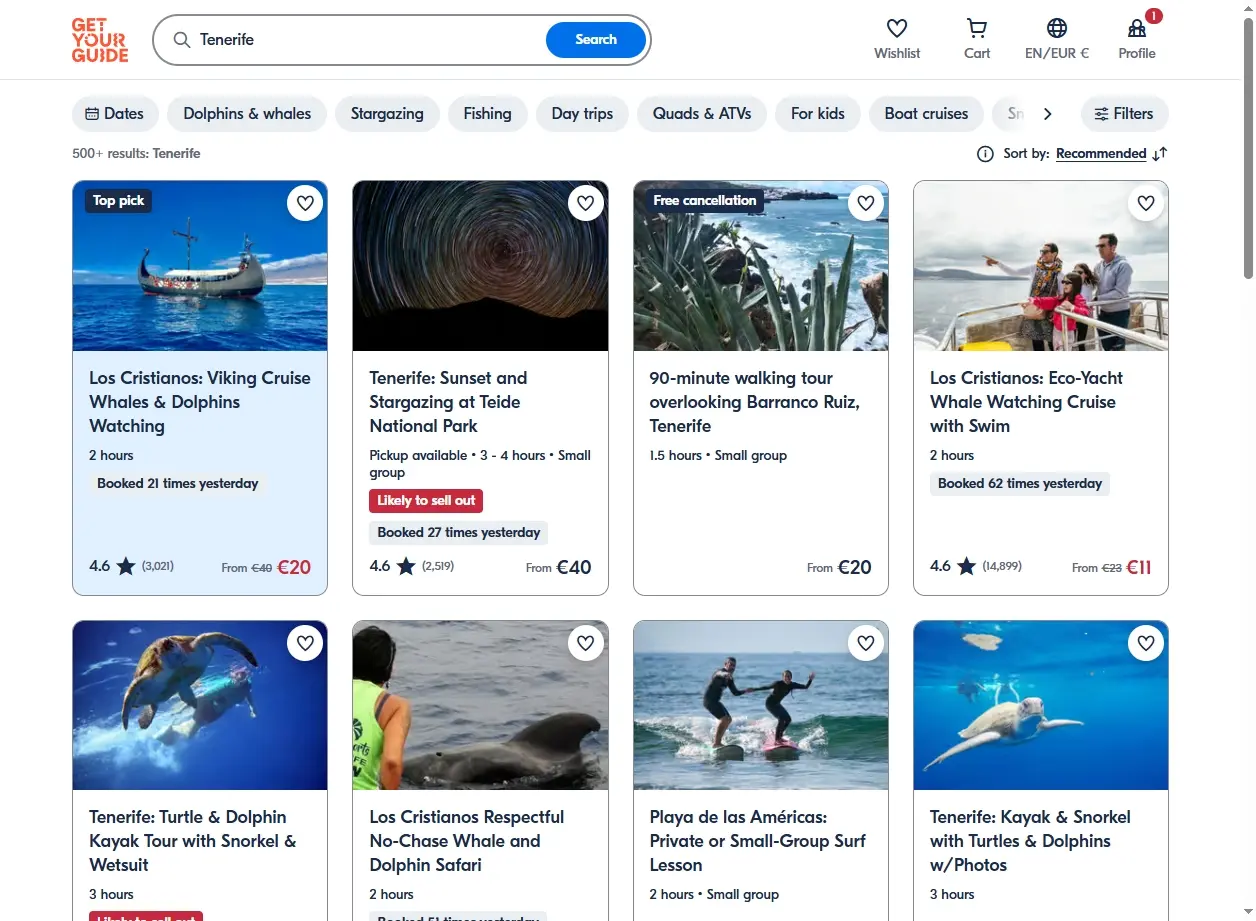Click Booked 62 times yesterday label
This screenshot has height=921, width=1256.
[1020, 484]
